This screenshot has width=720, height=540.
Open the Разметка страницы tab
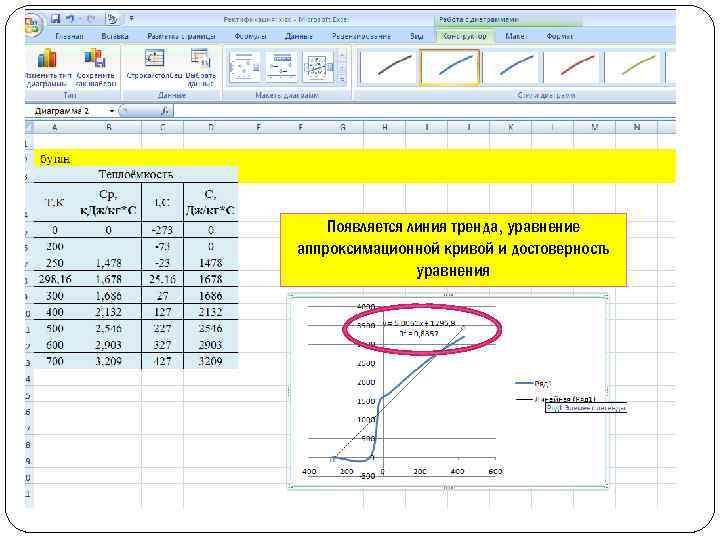click(181, 36)
